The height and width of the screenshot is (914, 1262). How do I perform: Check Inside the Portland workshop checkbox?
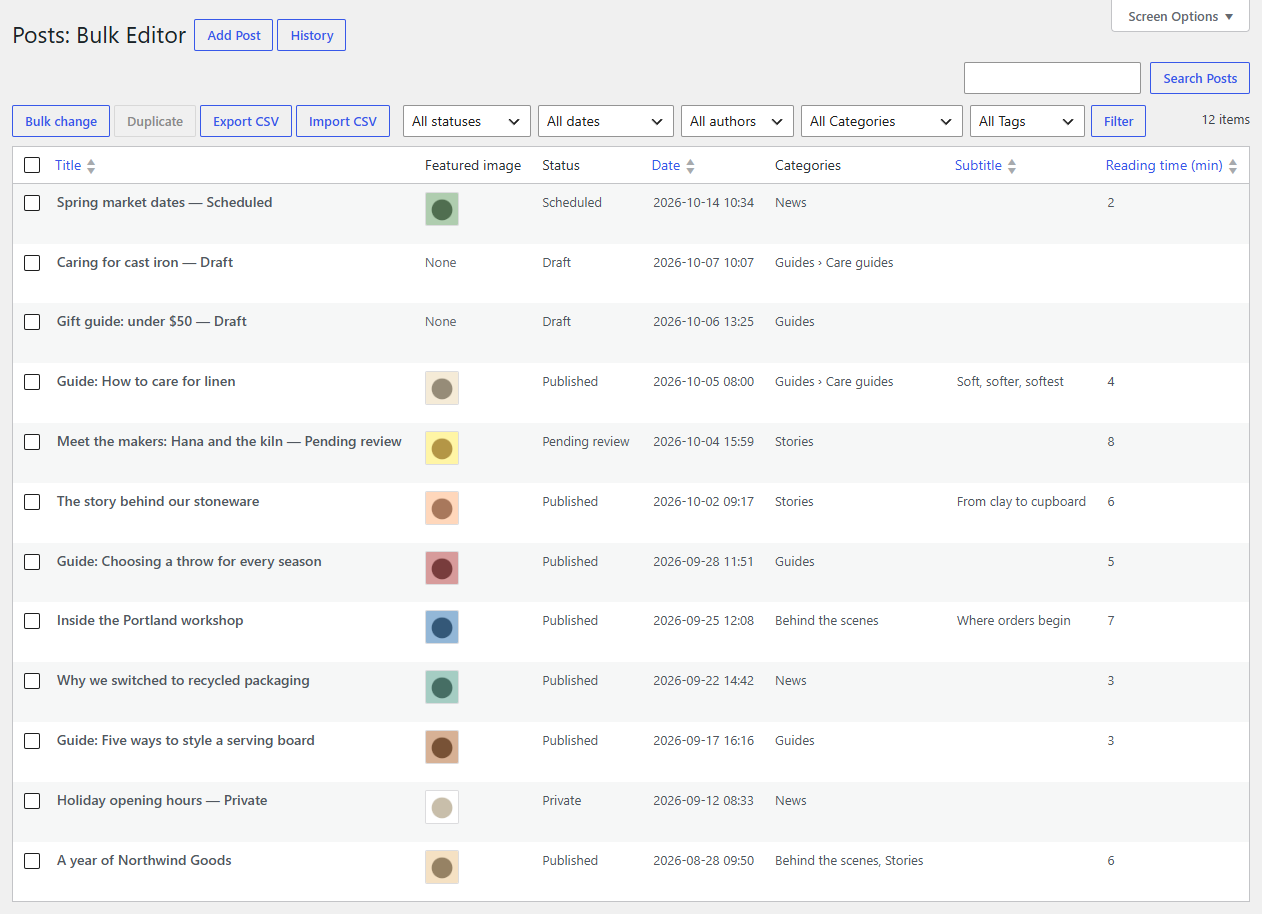(x=32, y=621)
